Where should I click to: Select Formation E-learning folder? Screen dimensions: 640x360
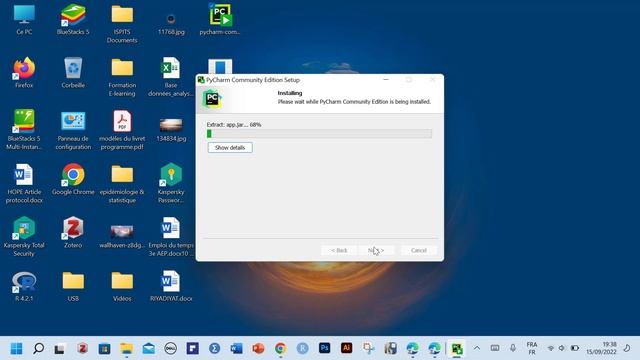coord(122,77)
